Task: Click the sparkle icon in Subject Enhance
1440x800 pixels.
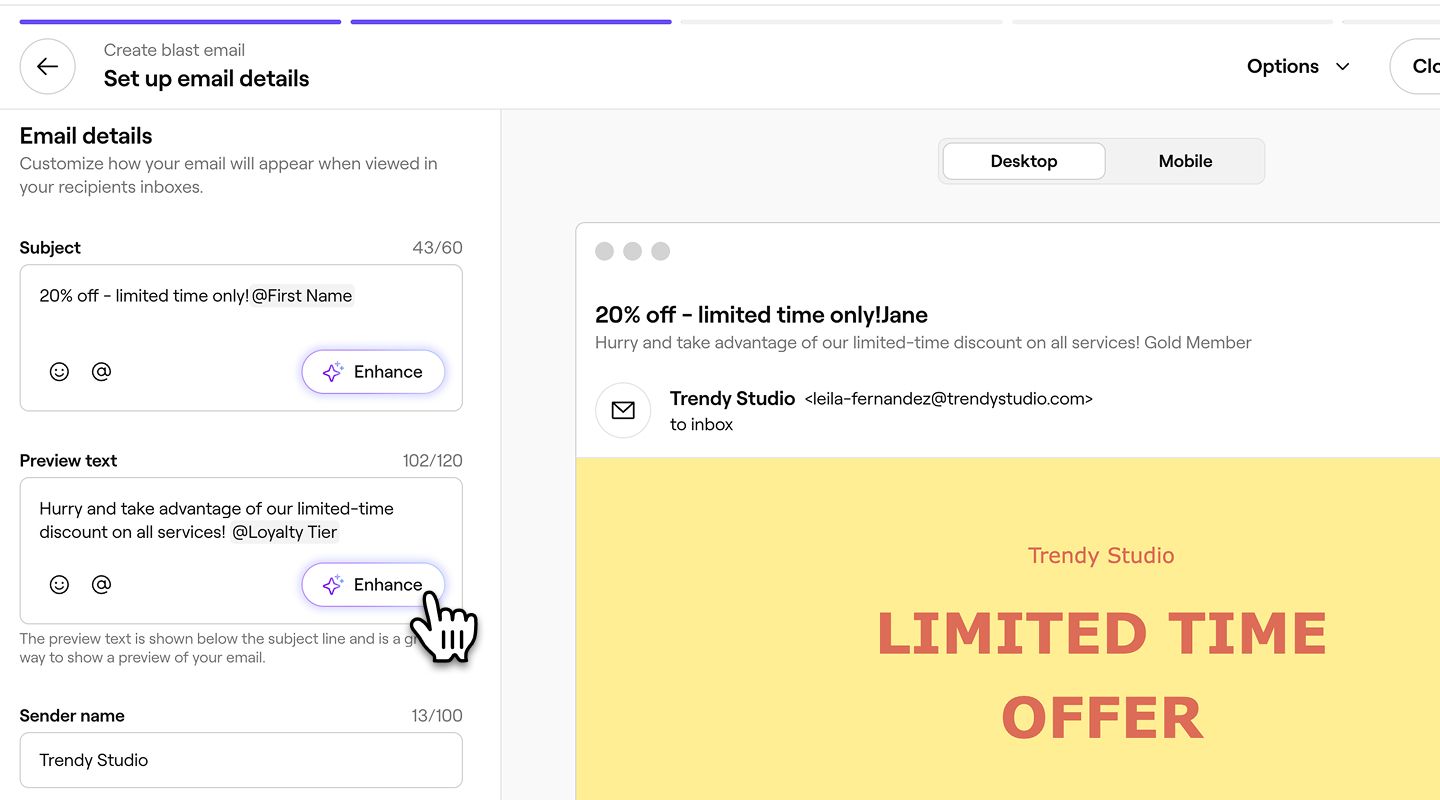Action: tap(333, 372)
